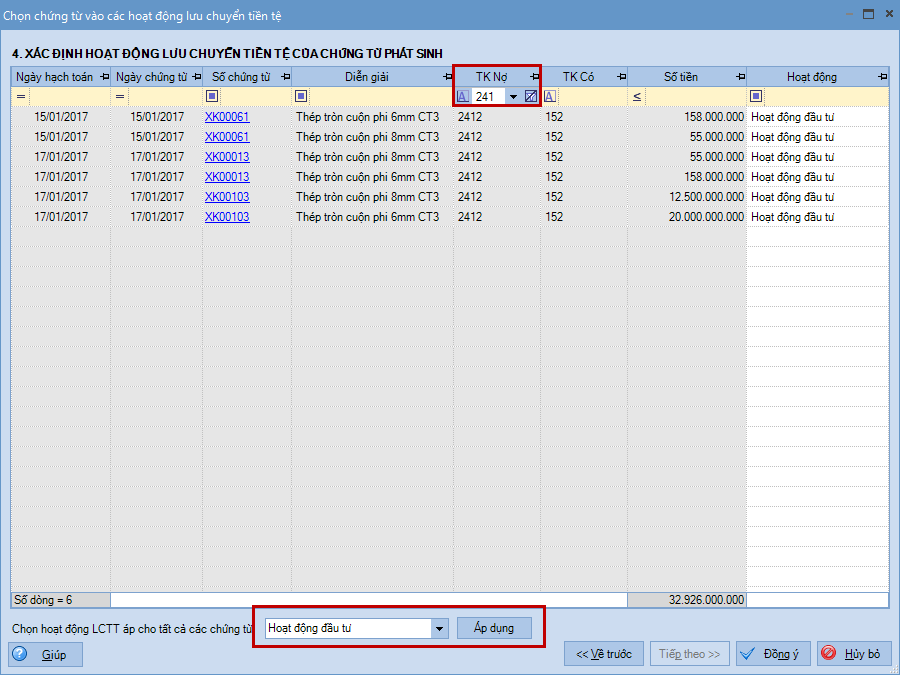900x675 pixels.
Task: Open Giúp help button
Action: coord(46,654)
